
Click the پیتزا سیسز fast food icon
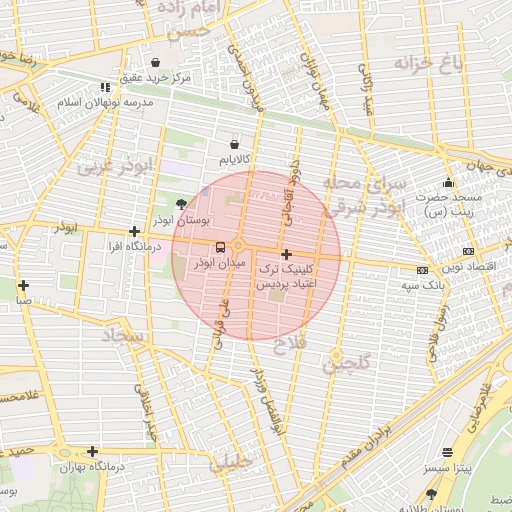click(x=447, y=453)
